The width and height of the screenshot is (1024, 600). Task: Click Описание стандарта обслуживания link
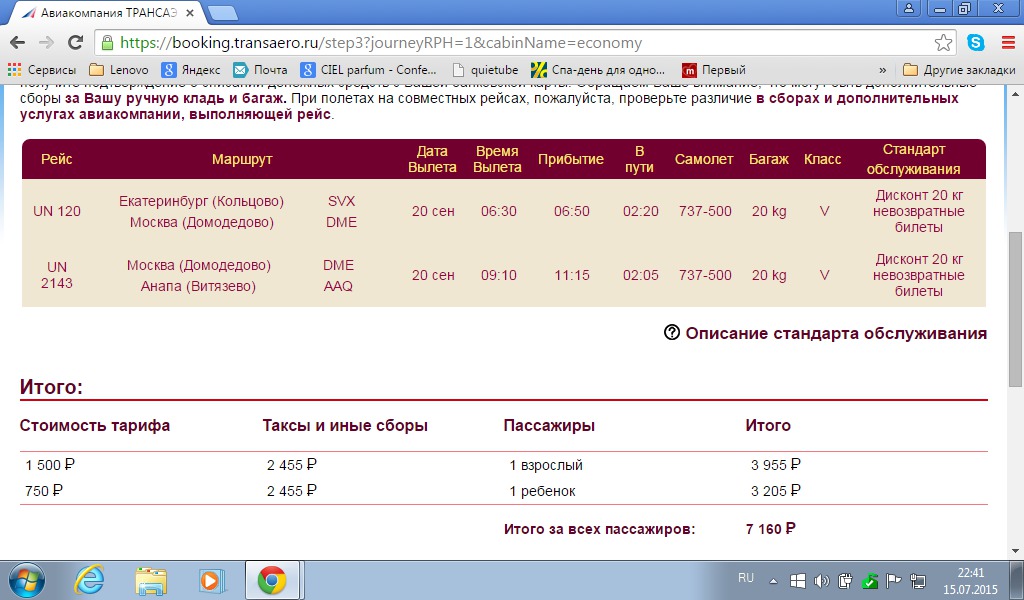point(836,334)
